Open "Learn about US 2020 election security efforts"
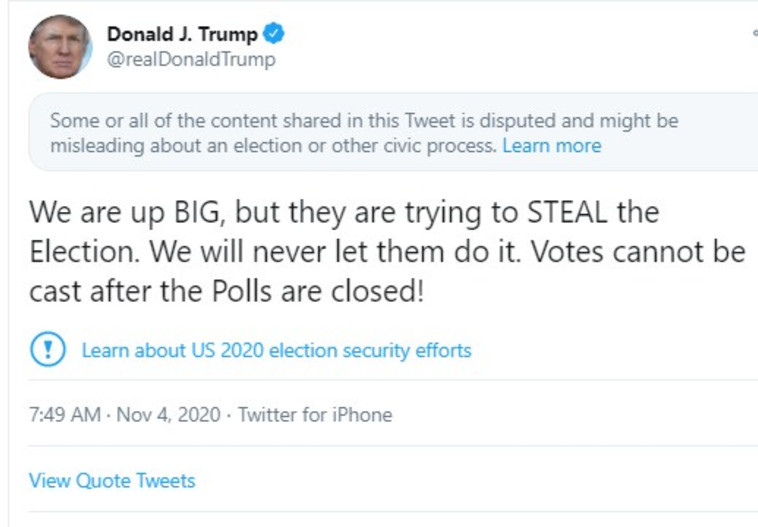Viewport: 758px width, 527px height. pyautogui.click(x=276, y=351)
